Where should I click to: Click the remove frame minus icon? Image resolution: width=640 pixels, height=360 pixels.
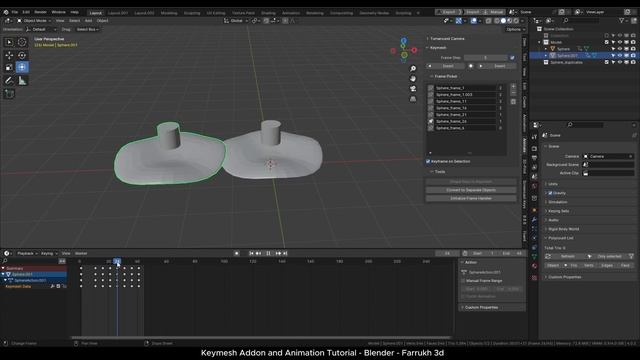pyautogui.click(x=513, y=93)
